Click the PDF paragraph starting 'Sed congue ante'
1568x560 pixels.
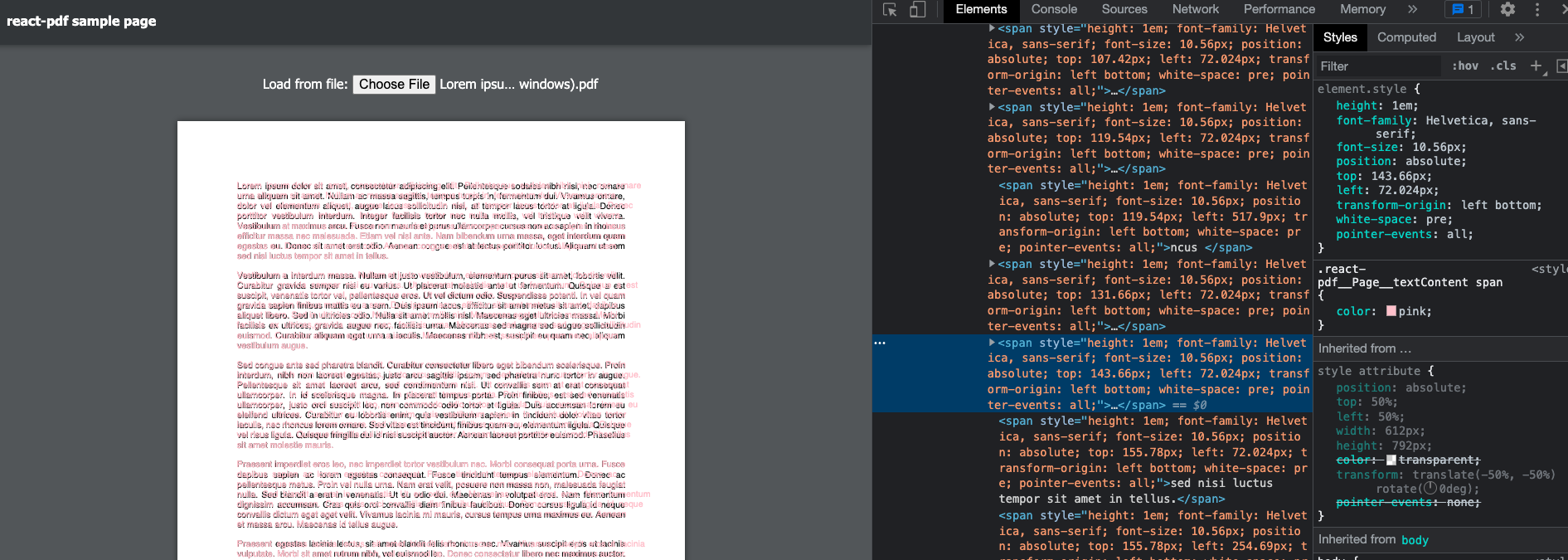(431, 406)
